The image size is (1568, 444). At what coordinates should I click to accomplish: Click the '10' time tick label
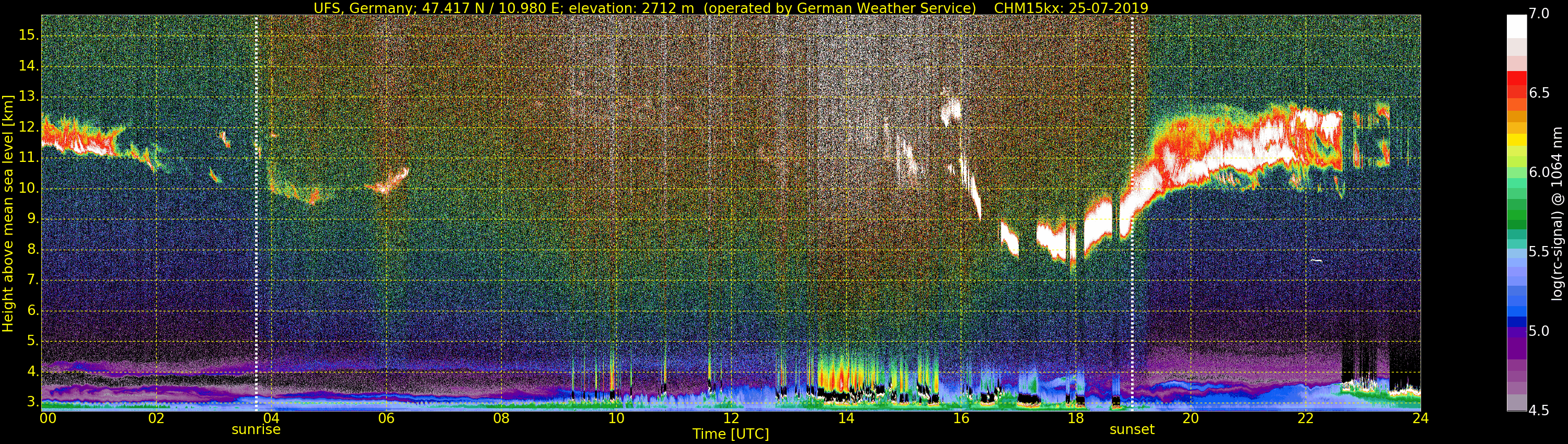pyautogui.click(x=616, y=418)
